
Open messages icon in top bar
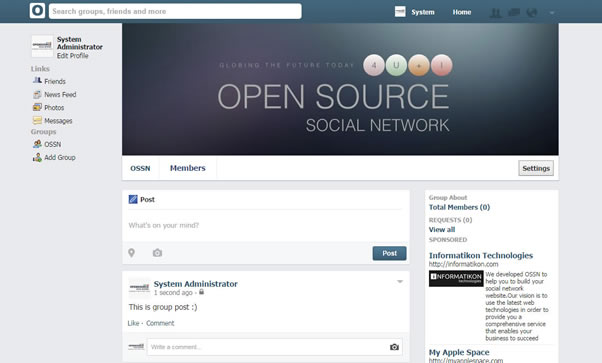[514, 13]
